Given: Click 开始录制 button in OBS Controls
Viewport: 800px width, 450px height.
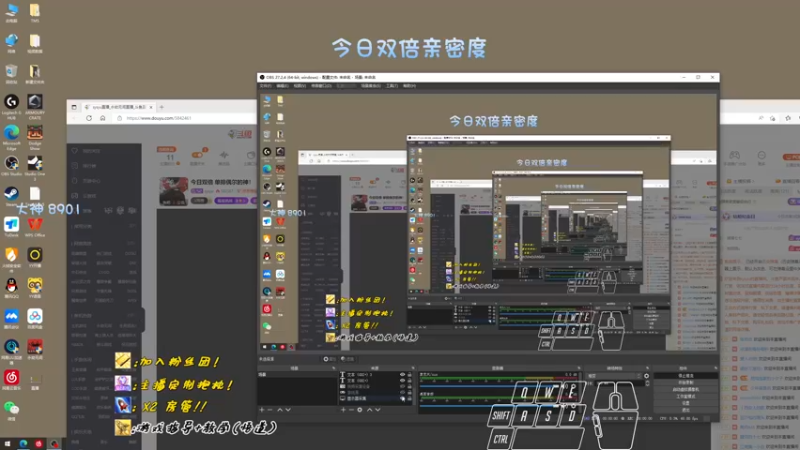Looking at the screenshot, I should [685, 383].
